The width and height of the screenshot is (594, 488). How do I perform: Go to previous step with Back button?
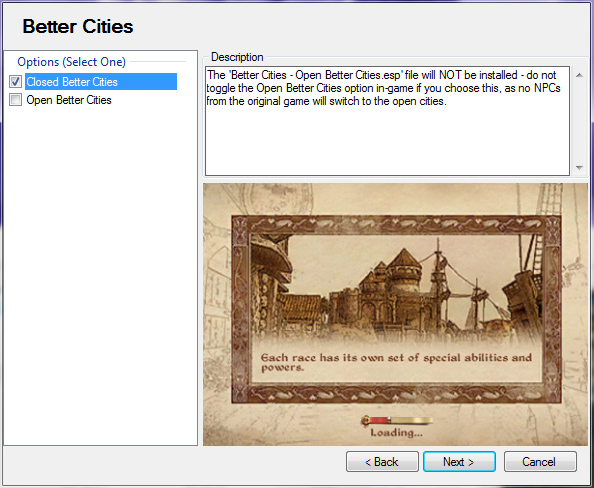(382, 461)
